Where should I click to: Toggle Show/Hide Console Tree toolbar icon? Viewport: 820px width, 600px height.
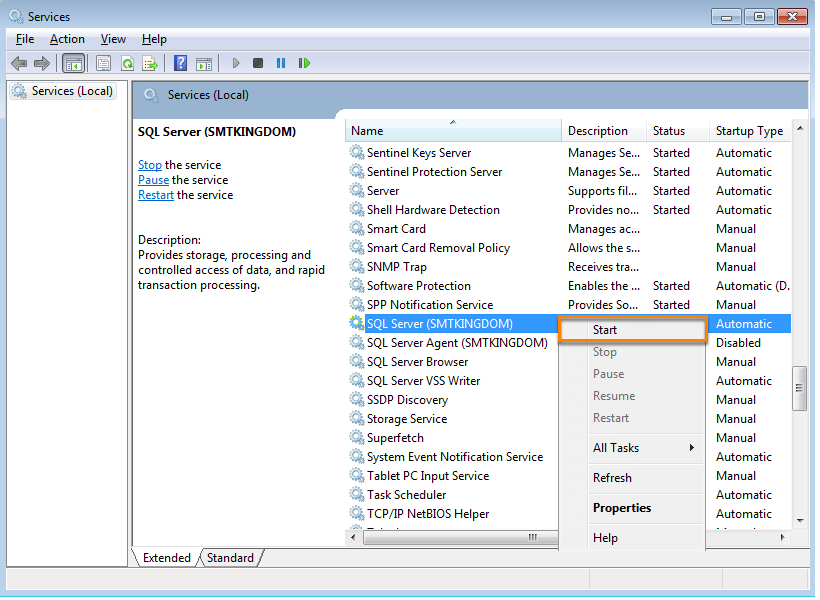click(x=74, y=64)
